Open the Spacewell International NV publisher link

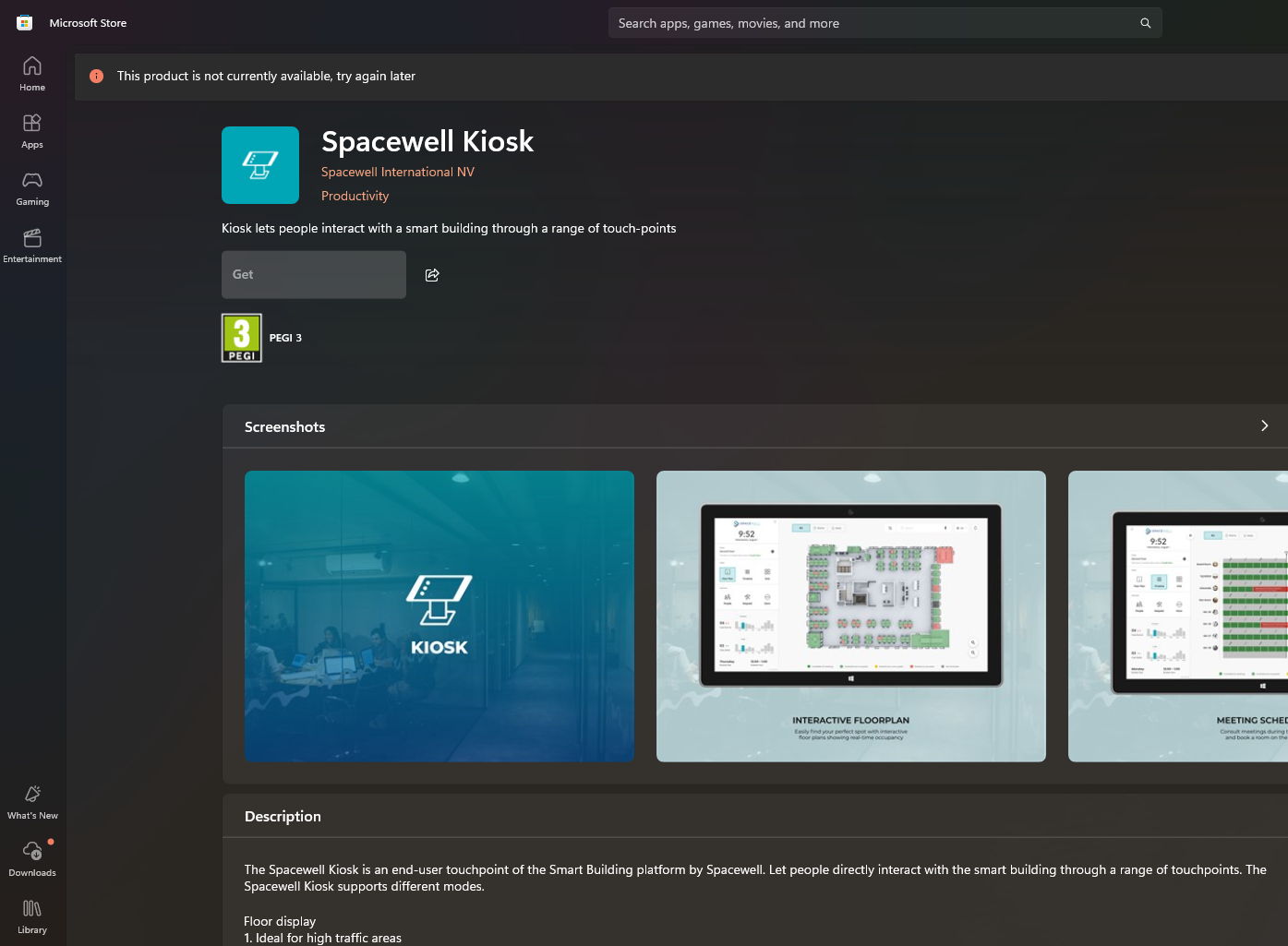(x=398, y=172)
